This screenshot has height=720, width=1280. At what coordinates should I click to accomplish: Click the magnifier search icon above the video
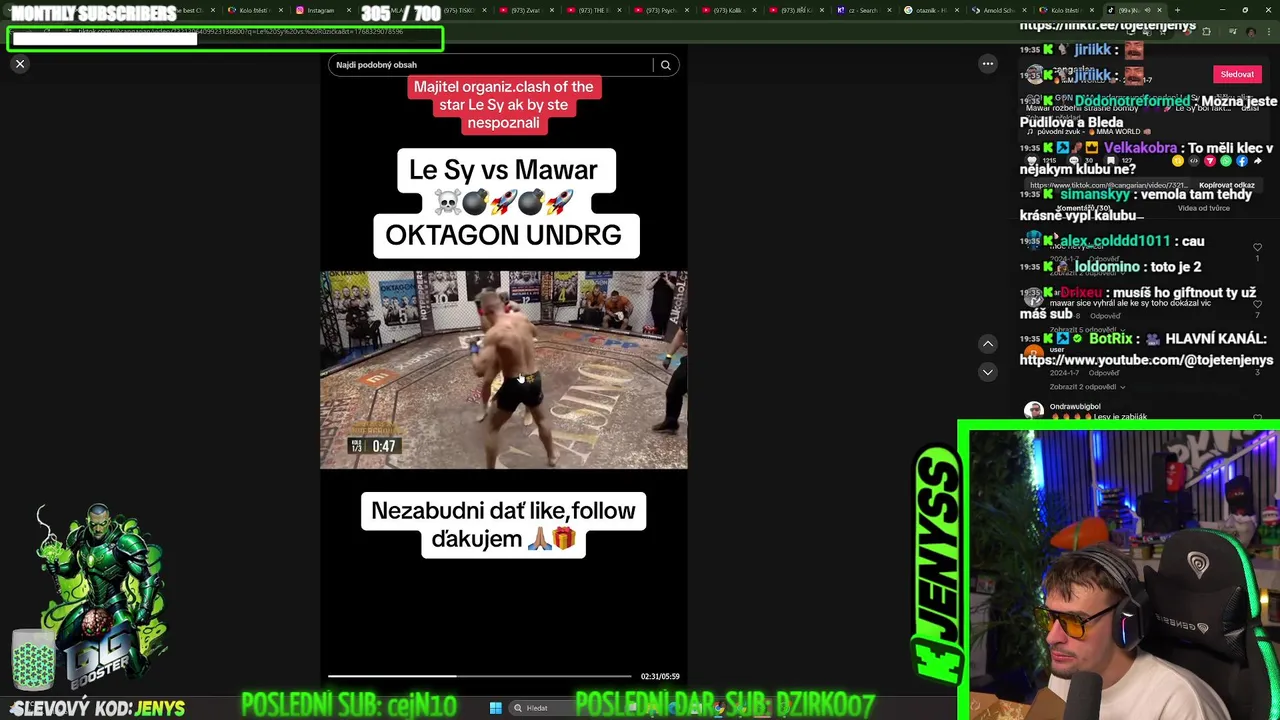665,65
